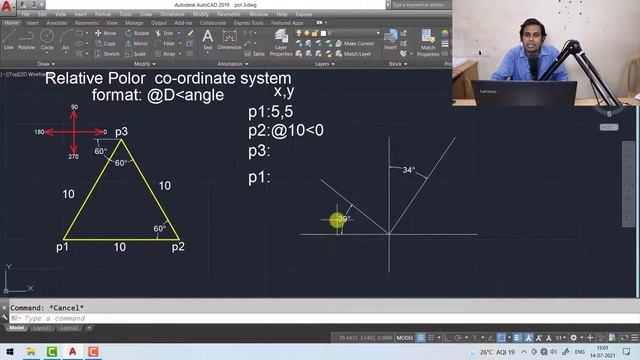The image size is (640, 360).
Task: Click the Trim tool
Action: (x=164, y=33)
